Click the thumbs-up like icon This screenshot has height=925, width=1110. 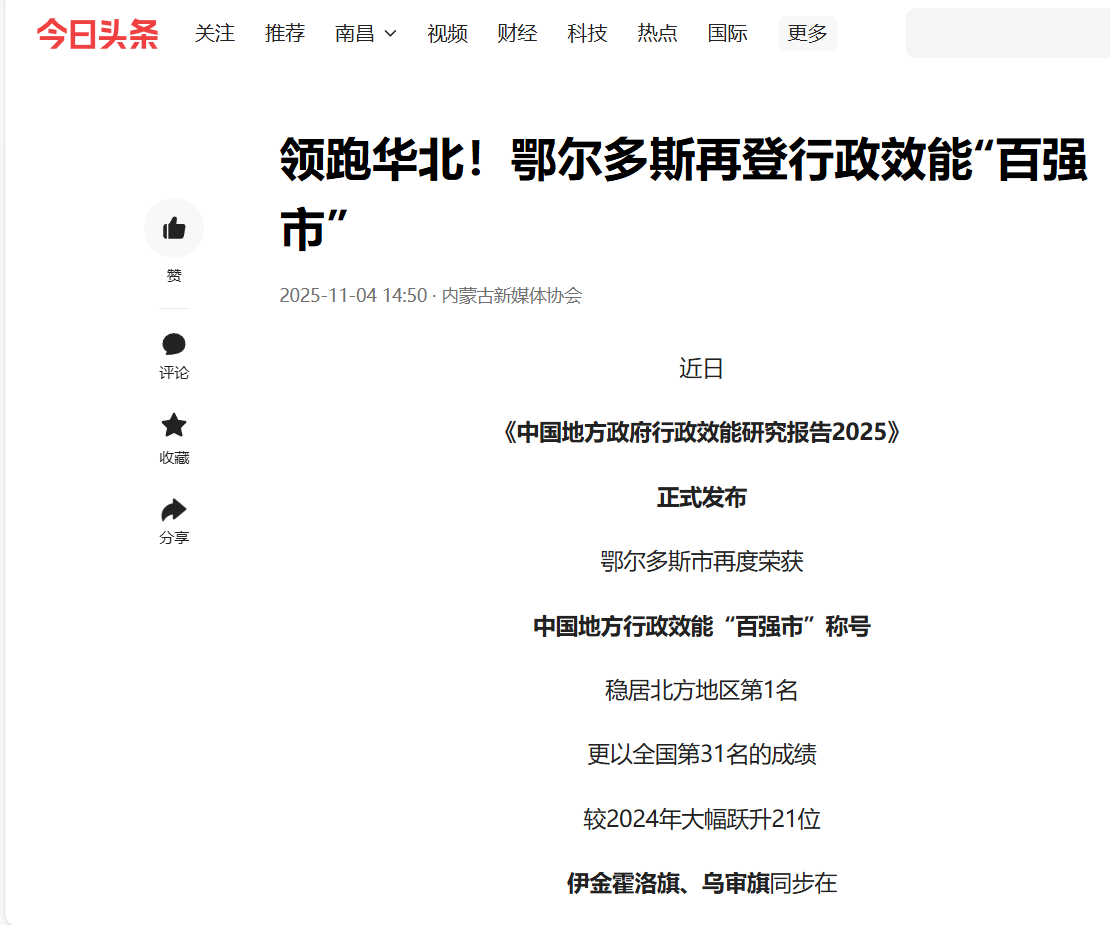[x=174, y=228]
